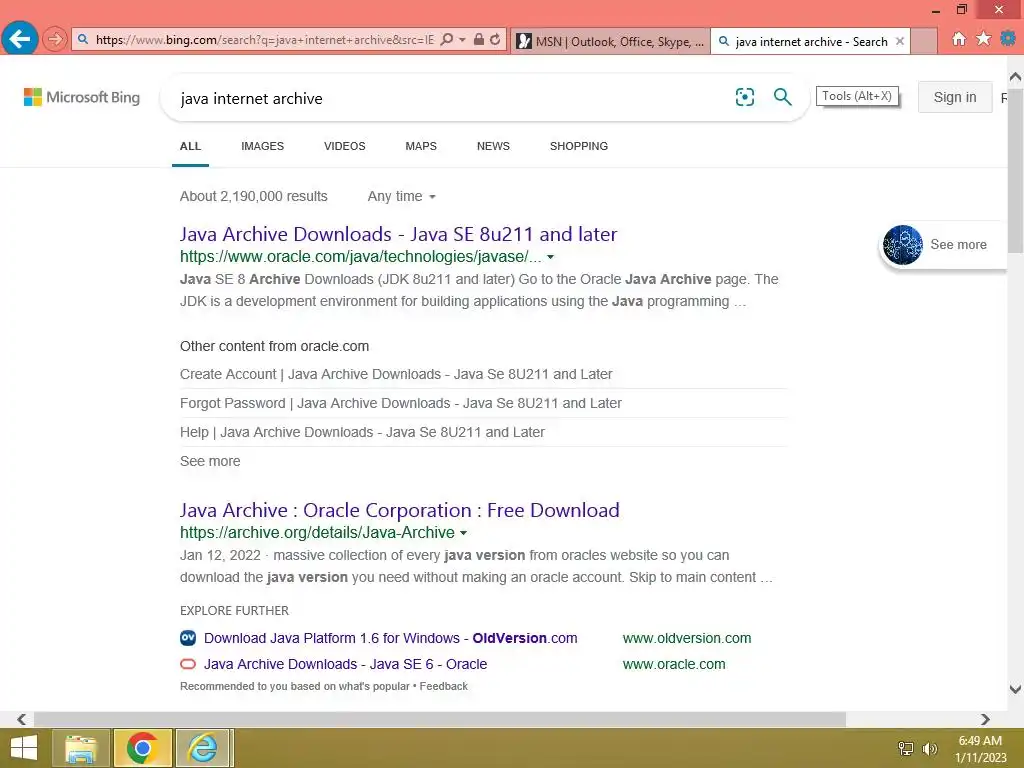Click the EXPLORE FURTHER heading text
This screenshot has width=1024, height=768.
pos(234,611)
